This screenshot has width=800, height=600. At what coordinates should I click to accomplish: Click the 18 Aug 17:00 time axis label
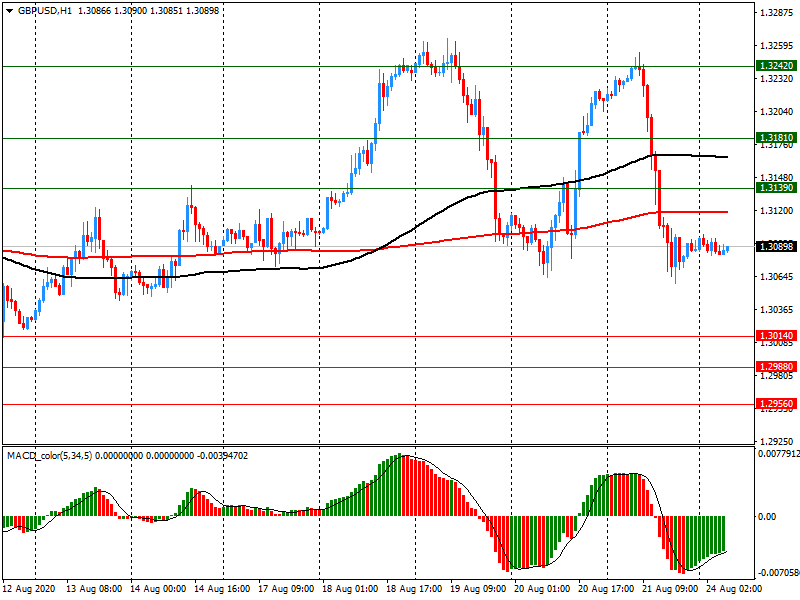(x=414, y=589)
